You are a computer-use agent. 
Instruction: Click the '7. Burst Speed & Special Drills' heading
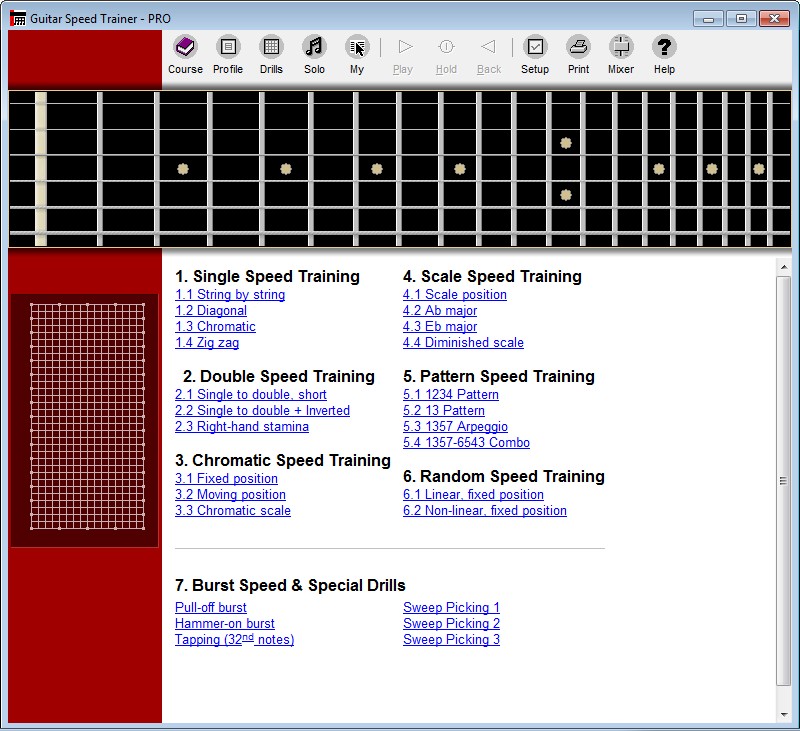click(290, 585)
